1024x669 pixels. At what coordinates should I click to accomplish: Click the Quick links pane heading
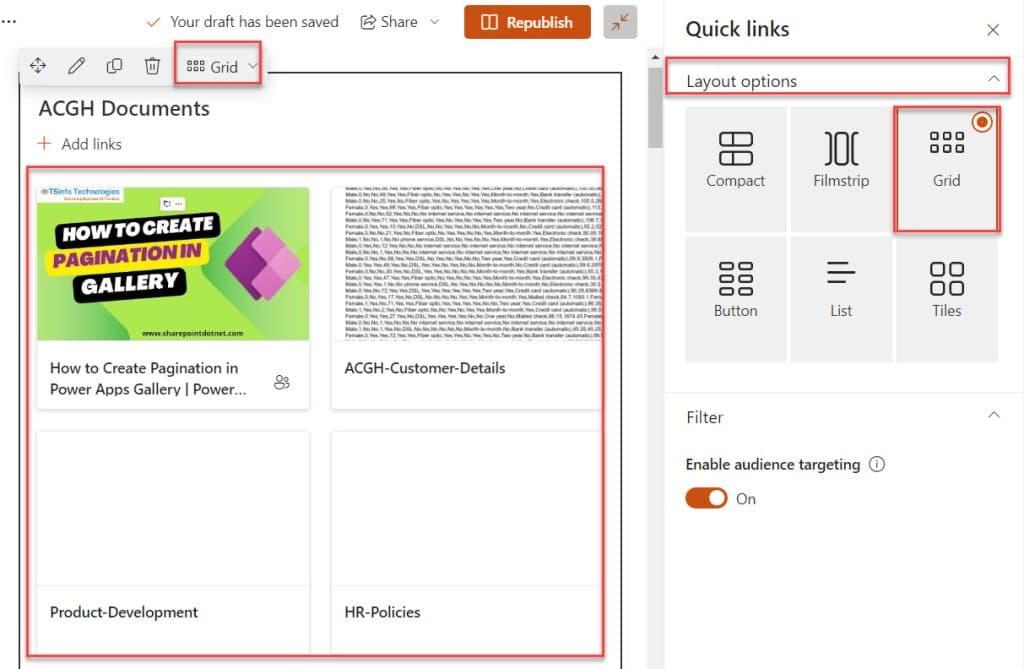[737, 29]
